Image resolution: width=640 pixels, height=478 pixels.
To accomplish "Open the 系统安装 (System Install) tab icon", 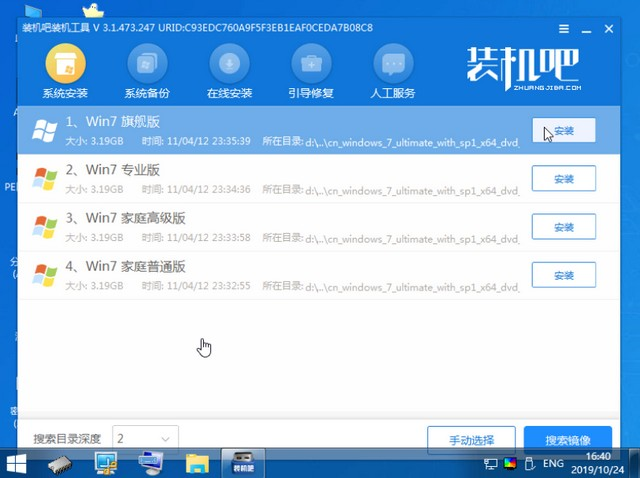I will (65, 66).
